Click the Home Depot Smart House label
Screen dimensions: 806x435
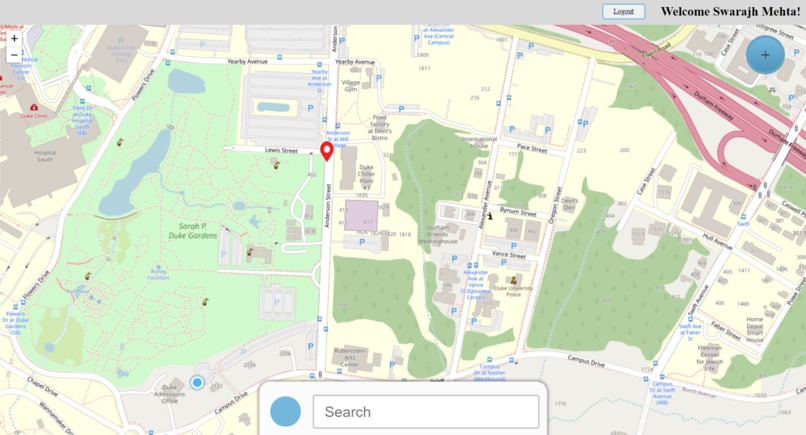point(755,330)
